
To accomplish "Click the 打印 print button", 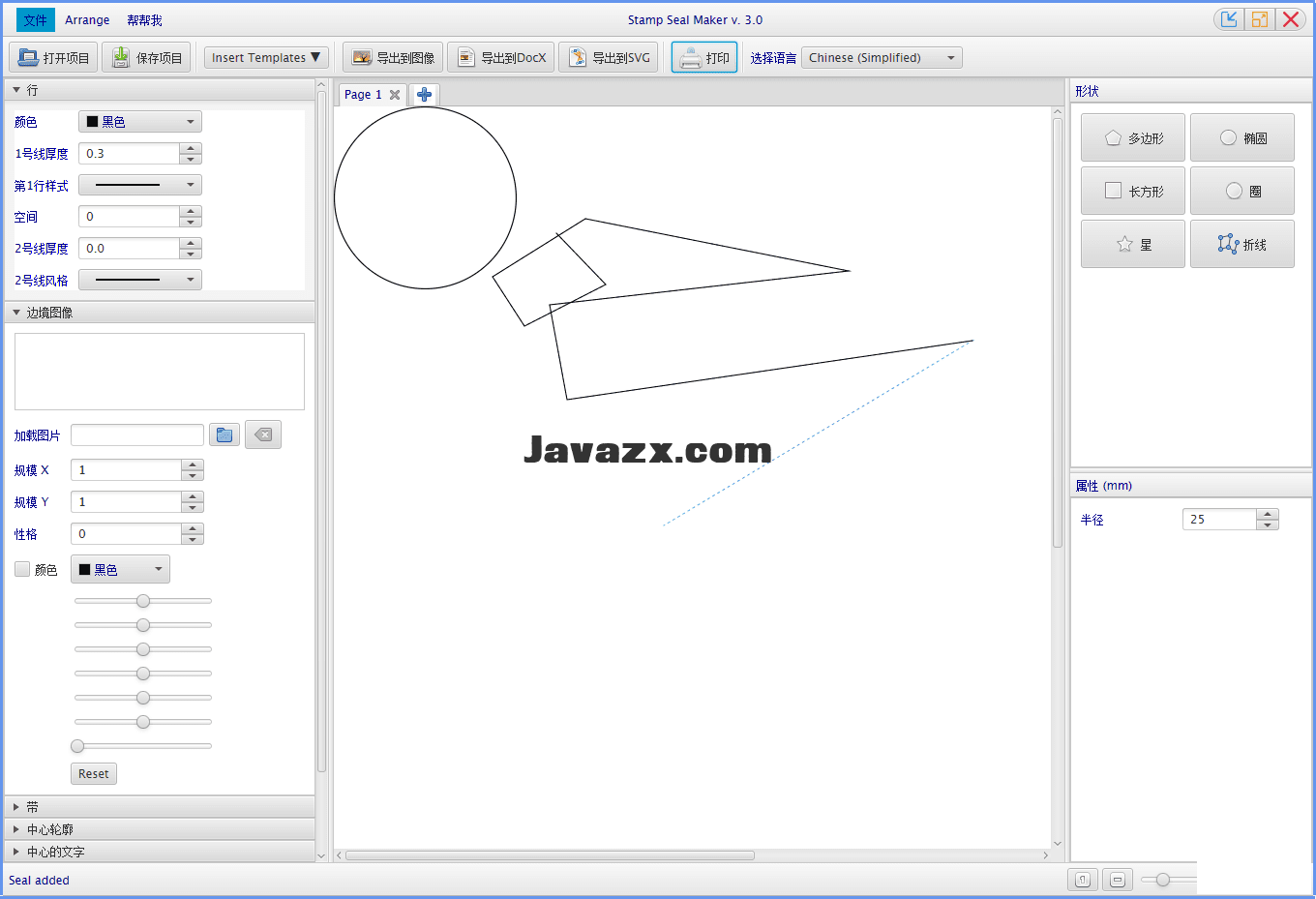I will (x=704, y=58).
